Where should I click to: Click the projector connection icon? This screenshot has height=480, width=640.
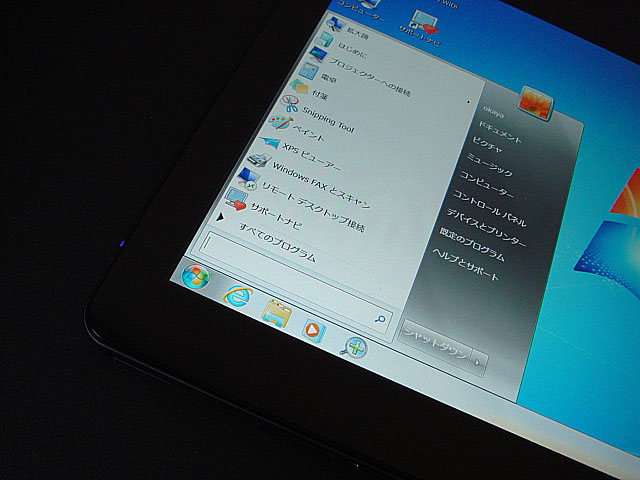318,55
